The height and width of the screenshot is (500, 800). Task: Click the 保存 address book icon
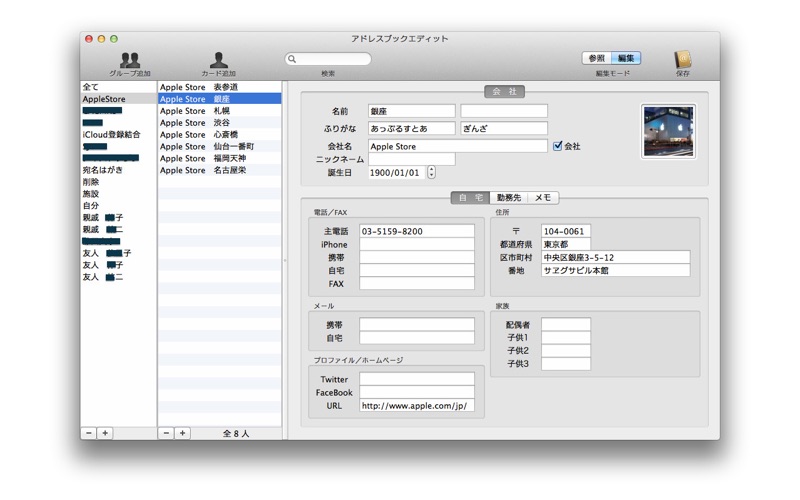pyautogui.click(x=683, y=60)
